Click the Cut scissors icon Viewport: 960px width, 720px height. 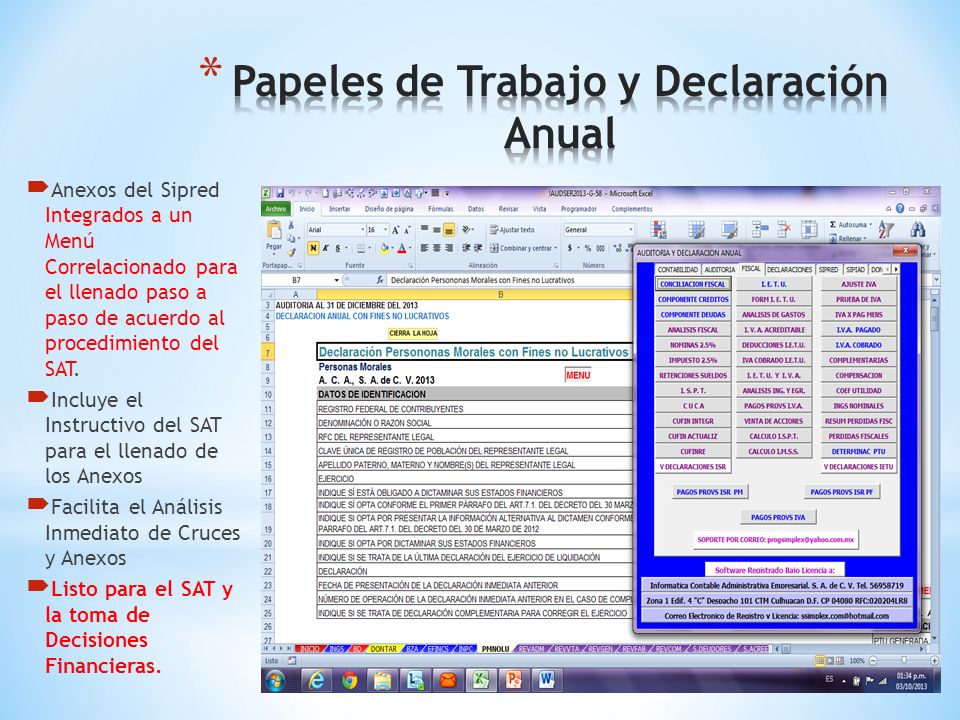coord(291,225)
